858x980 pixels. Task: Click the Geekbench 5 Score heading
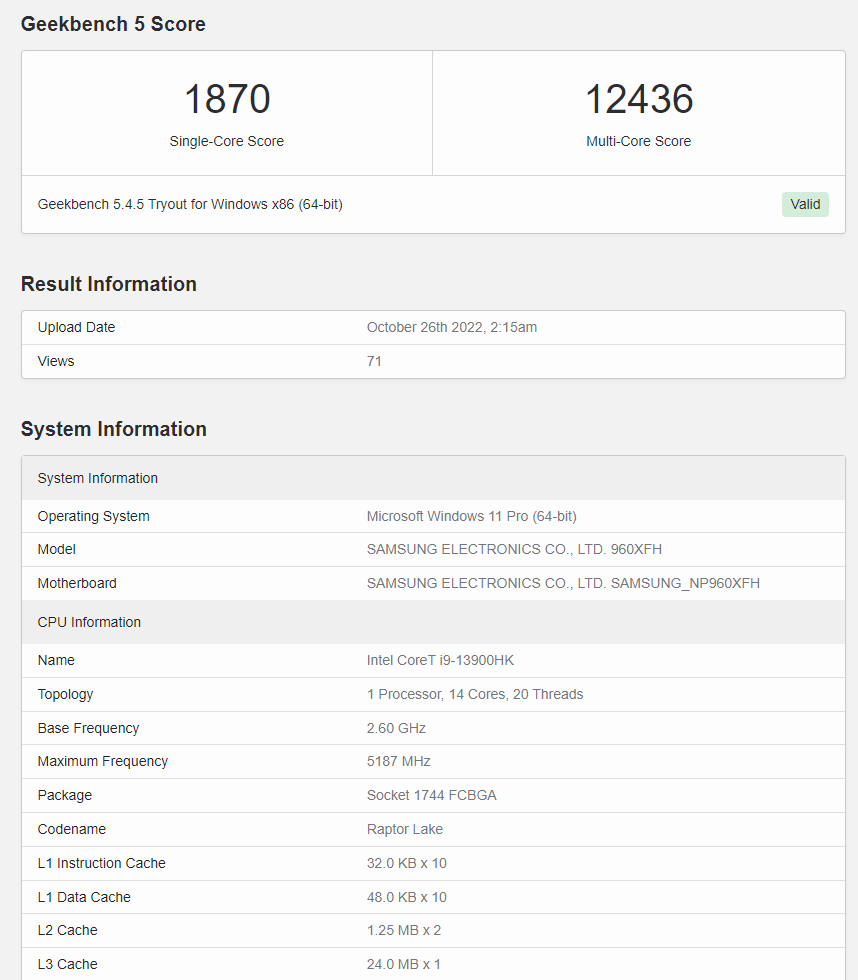pos(113,24)
